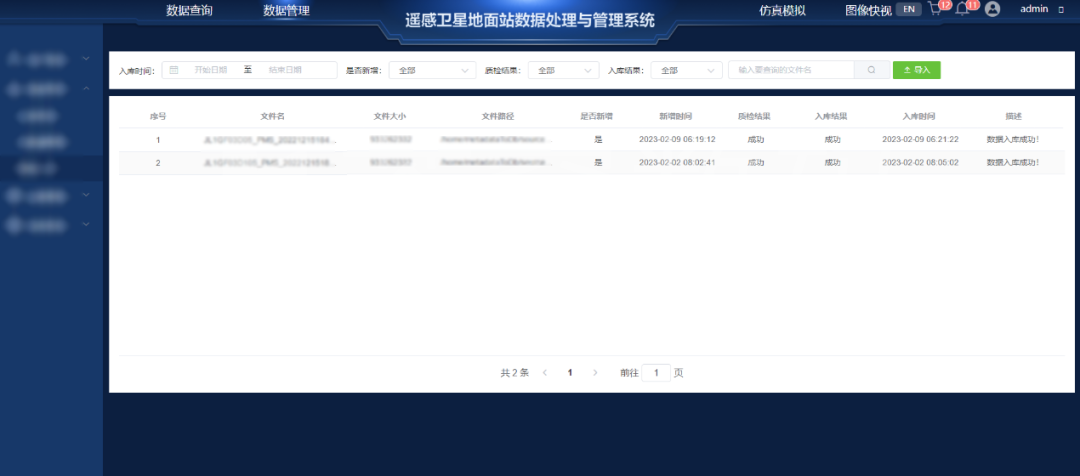
Task: Click the 文件路径 column header
Action: point(498,116)
